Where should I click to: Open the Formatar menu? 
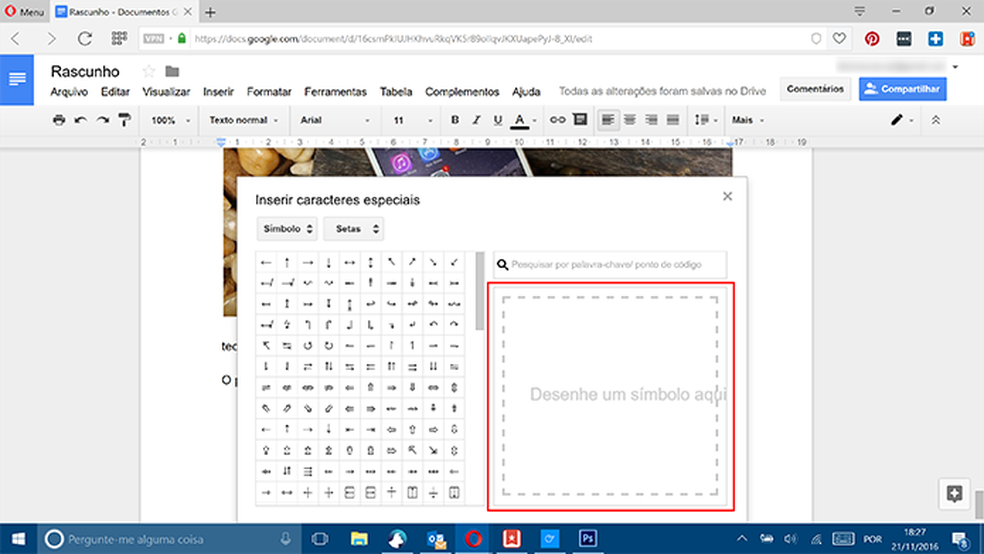coord(269,92)
